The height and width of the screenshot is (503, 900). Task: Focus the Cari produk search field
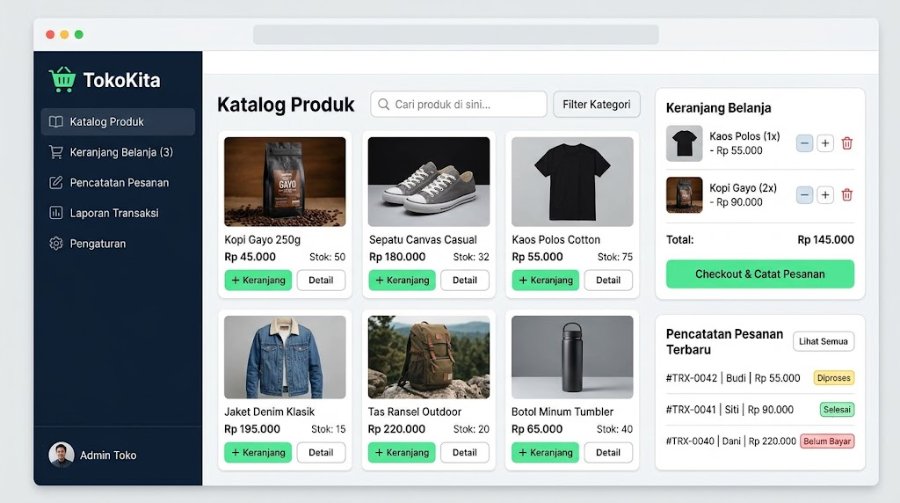tap(459, 105)
